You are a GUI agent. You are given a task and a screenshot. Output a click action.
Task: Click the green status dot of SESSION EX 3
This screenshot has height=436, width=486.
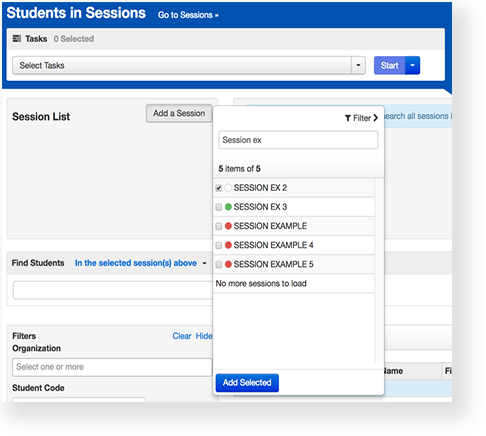click(x=228, y=207)
